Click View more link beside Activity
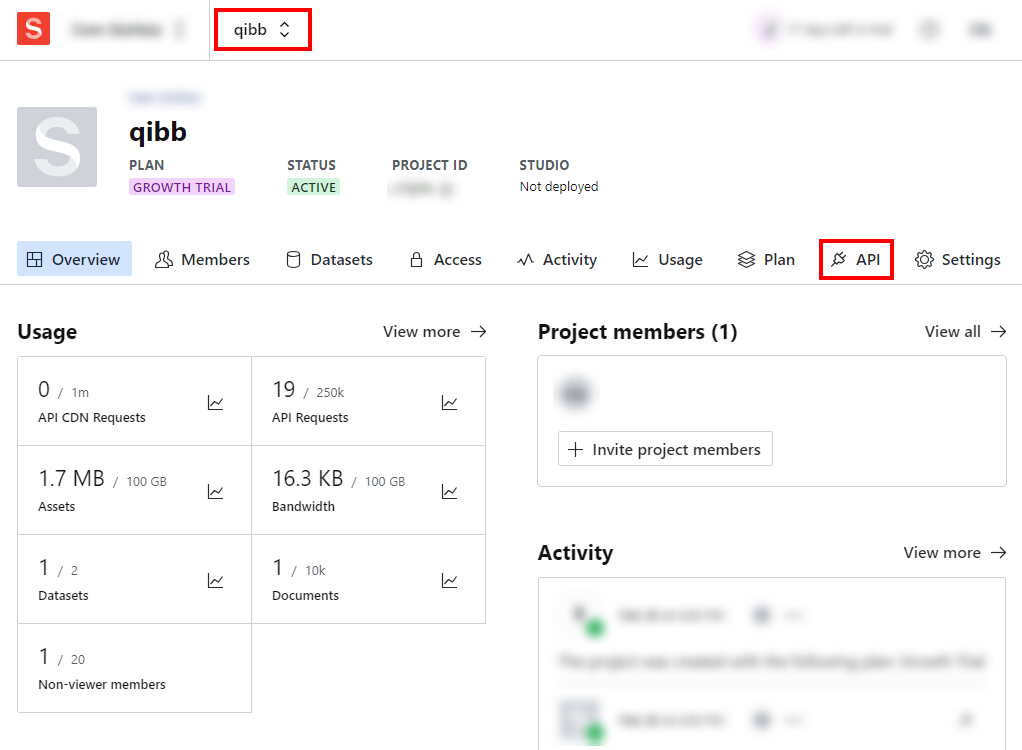The width and height of the screenshot is (1022, 750). point(955,552)
